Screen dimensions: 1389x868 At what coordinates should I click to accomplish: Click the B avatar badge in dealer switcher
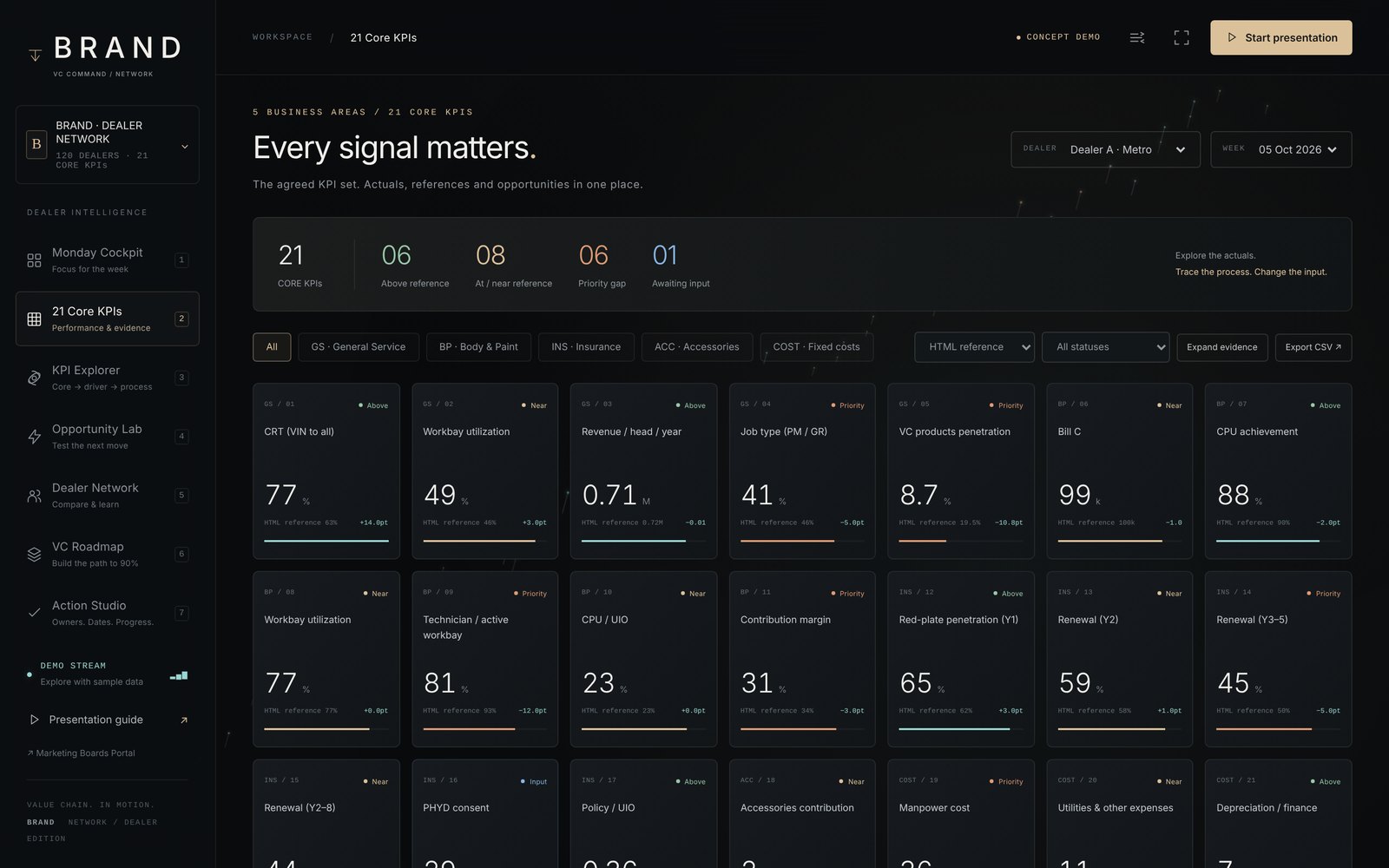[36, 144]
